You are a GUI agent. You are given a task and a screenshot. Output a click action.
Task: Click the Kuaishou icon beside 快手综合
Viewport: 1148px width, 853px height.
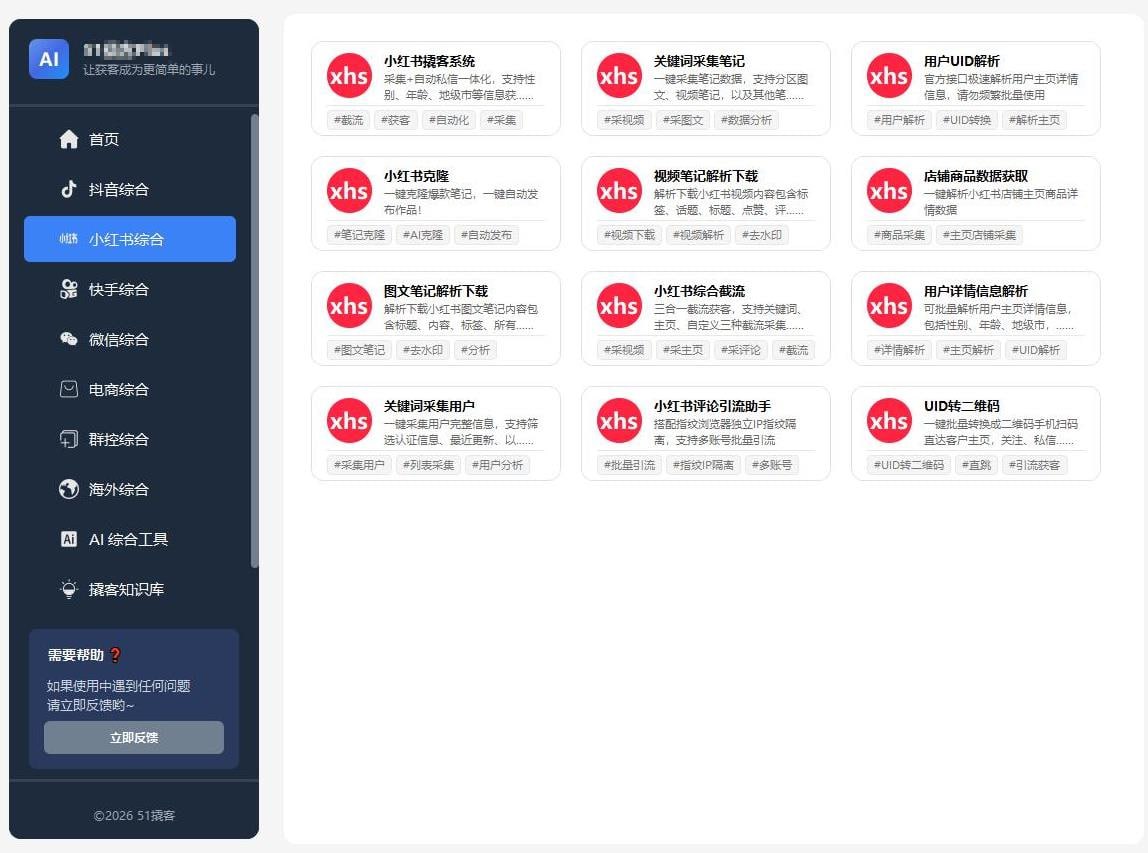click(x=69, y=289)
